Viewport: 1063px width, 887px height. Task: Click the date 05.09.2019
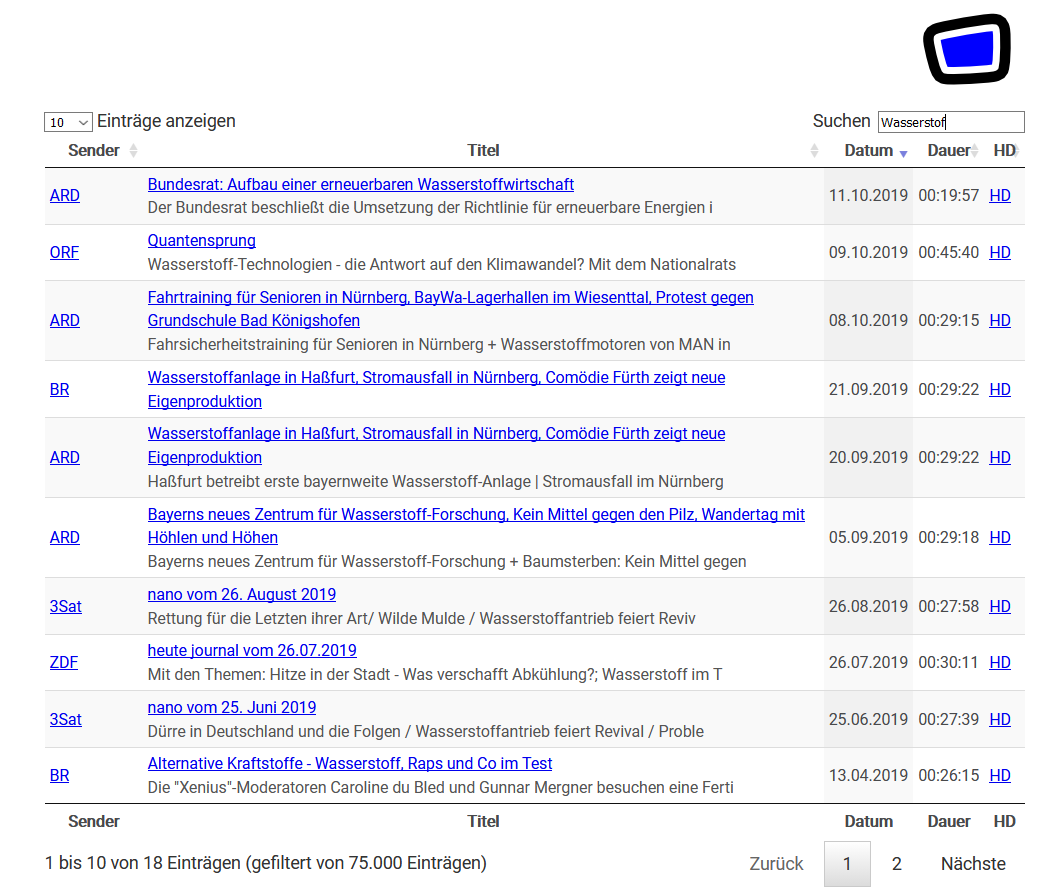point(868,537)
